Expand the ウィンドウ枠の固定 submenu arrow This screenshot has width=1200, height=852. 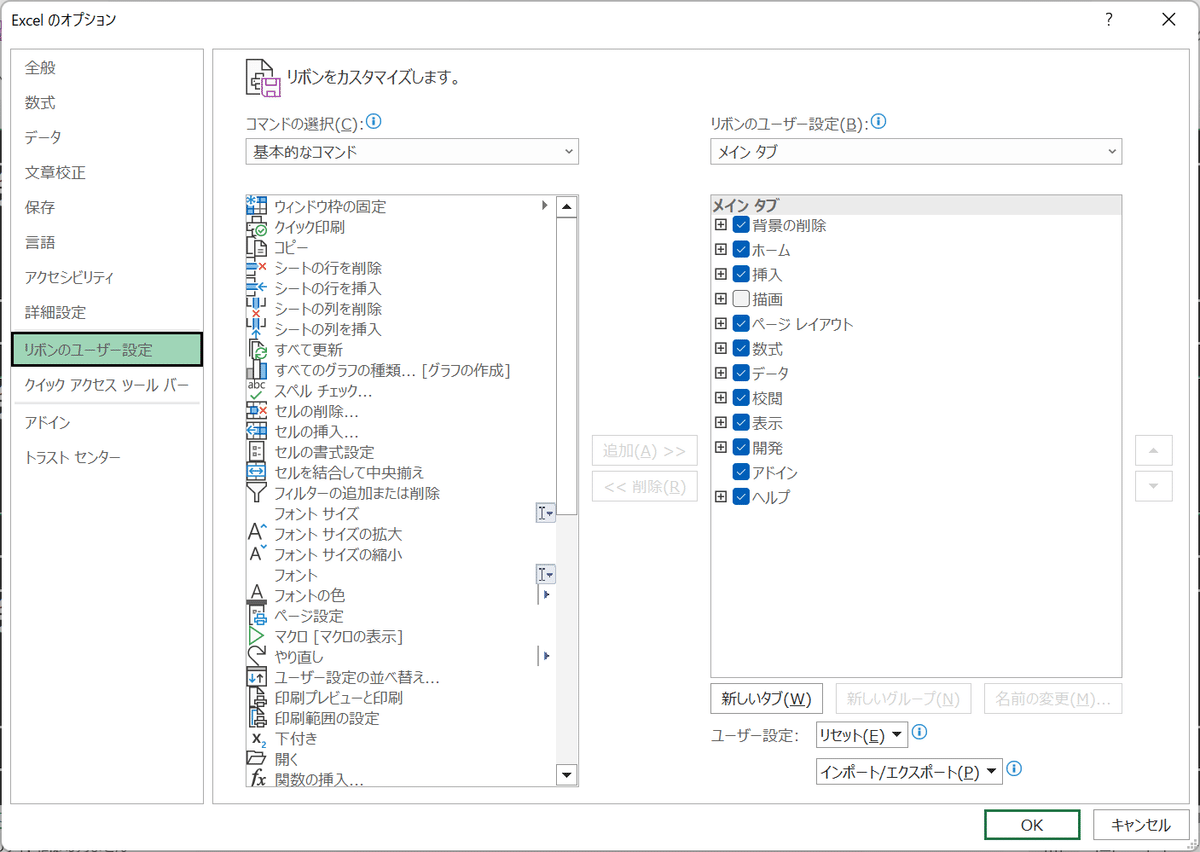pos(545,205)
